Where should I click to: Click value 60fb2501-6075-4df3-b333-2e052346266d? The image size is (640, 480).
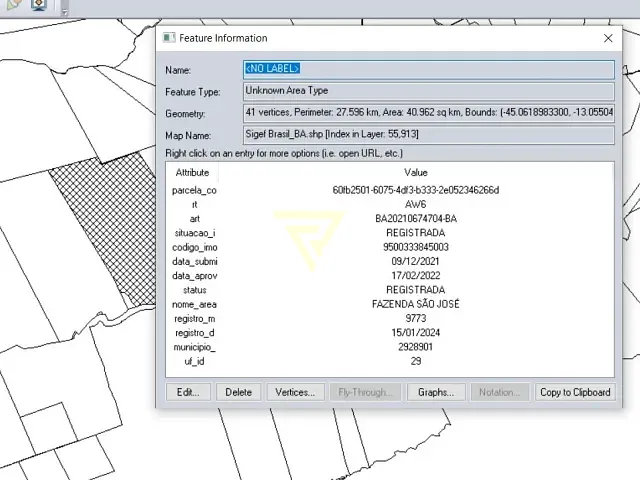pyautogui.click(x=416, y=190)
